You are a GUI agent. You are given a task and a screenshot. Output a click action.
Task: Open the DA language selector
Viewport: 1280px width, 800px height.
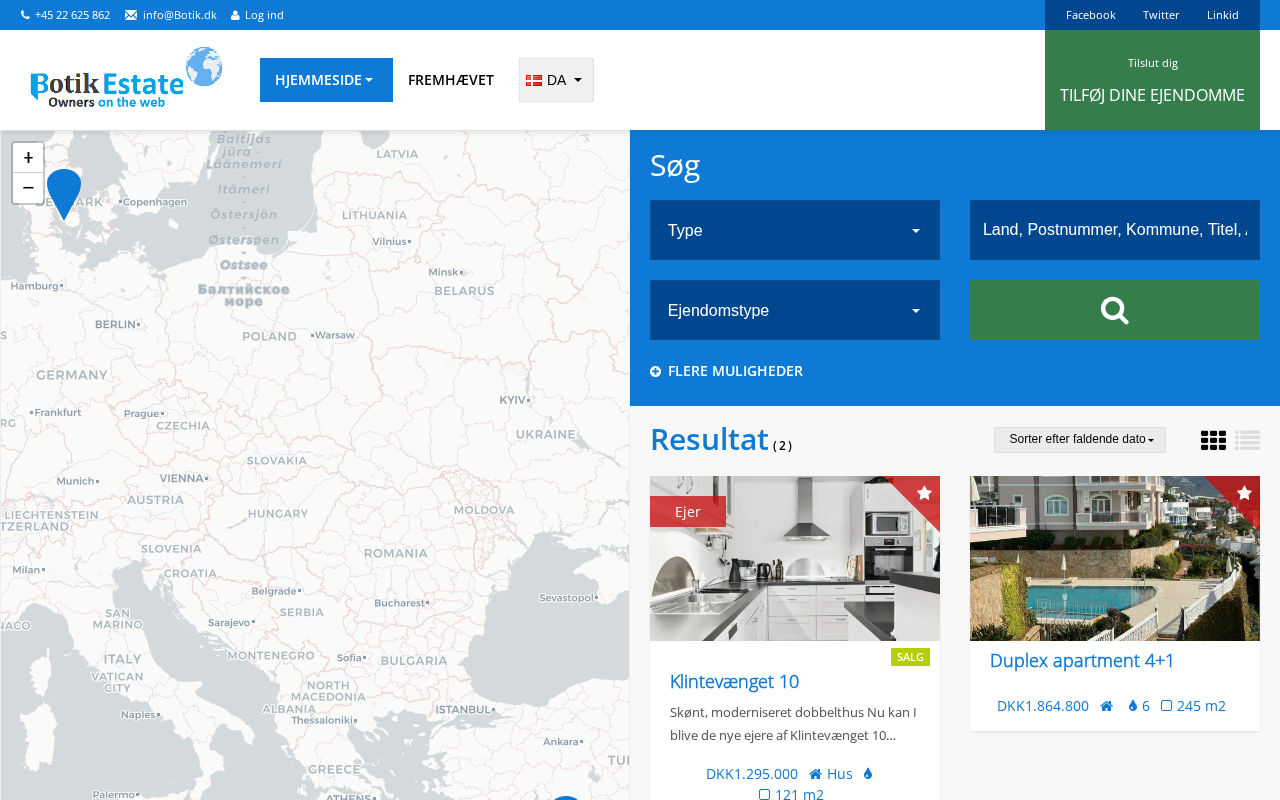[556, 80]
